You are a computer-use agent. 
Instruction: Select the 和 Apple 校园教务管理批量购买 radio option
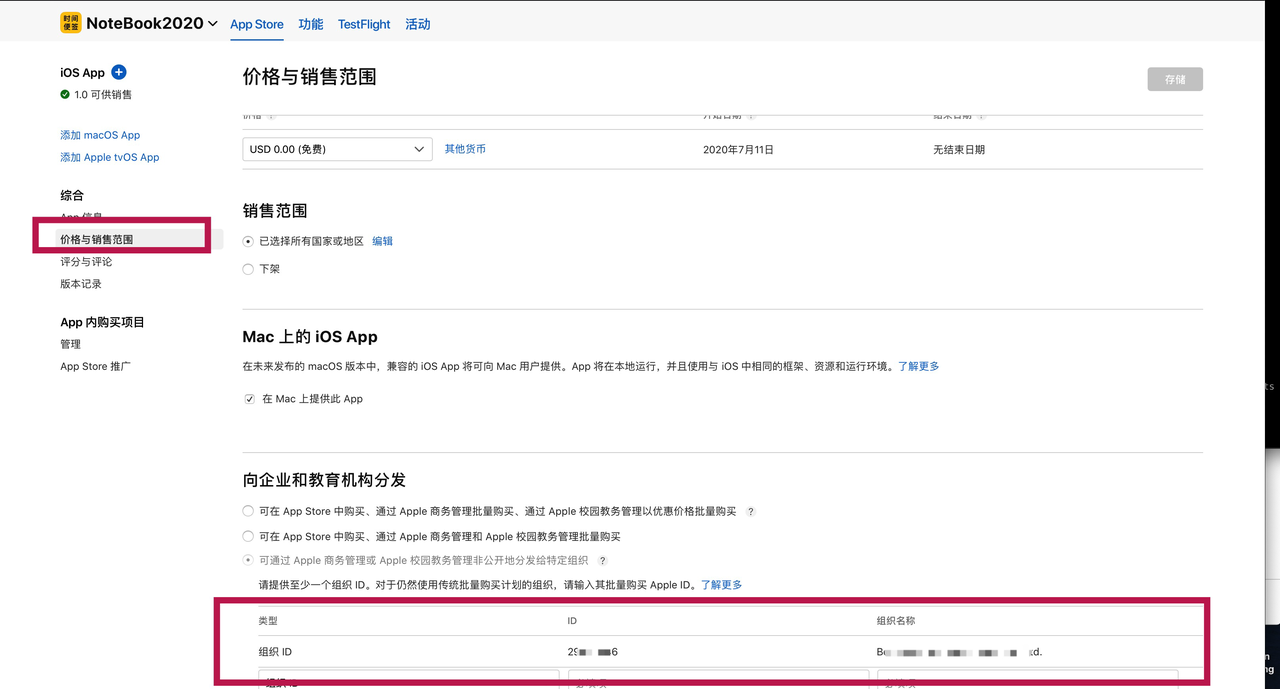(x=248, y=536)
